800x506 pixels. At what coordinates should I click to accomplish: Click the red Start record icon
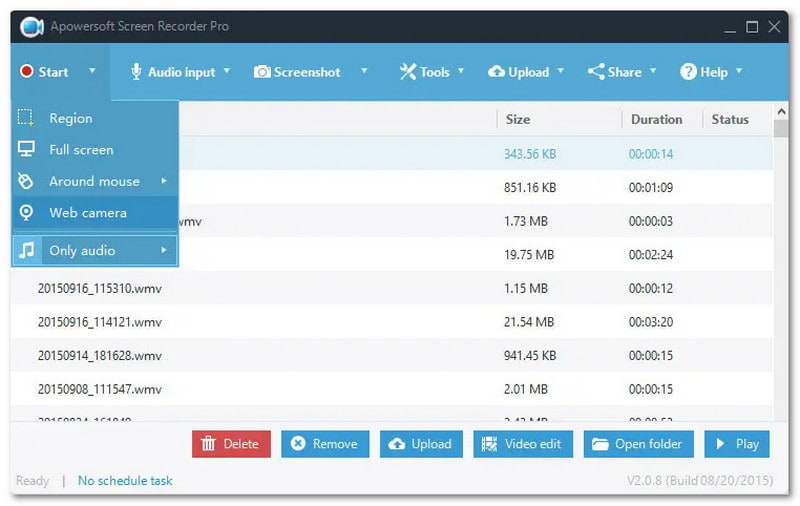click(x=27, y=71)
